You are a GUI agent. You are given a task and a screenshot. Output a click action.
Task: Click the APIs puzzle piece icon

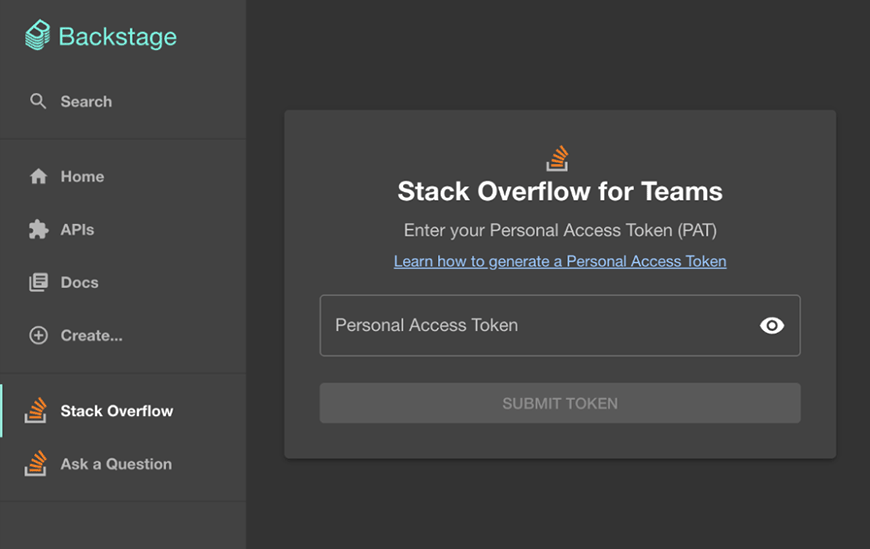pos(38,230)
